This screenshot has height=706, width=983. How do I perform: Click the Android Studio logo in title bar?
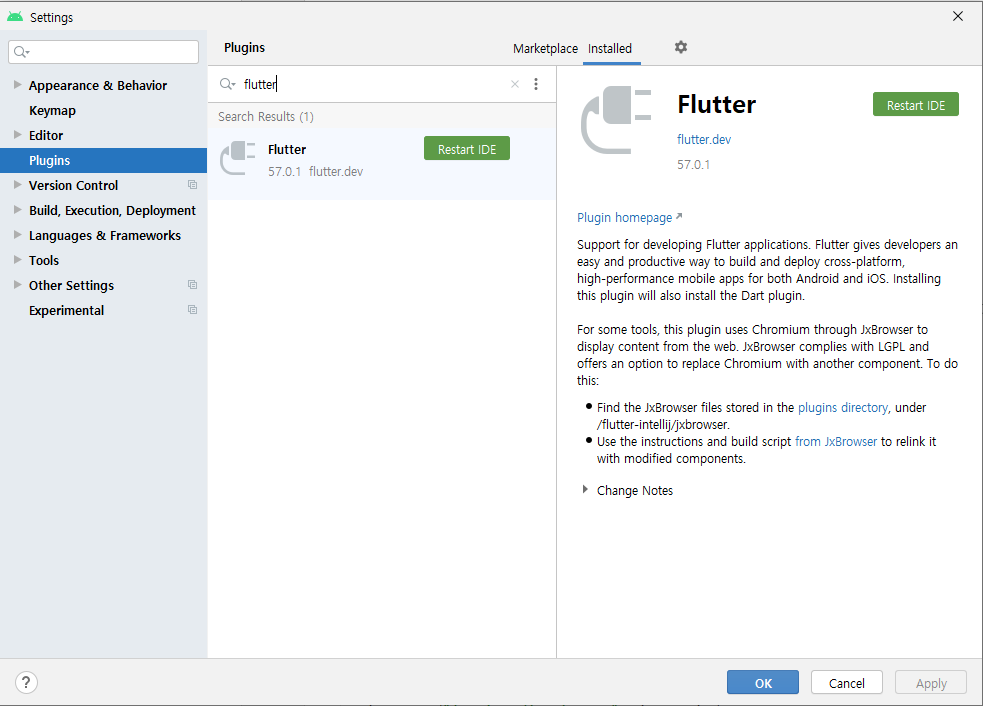point(15,17)
